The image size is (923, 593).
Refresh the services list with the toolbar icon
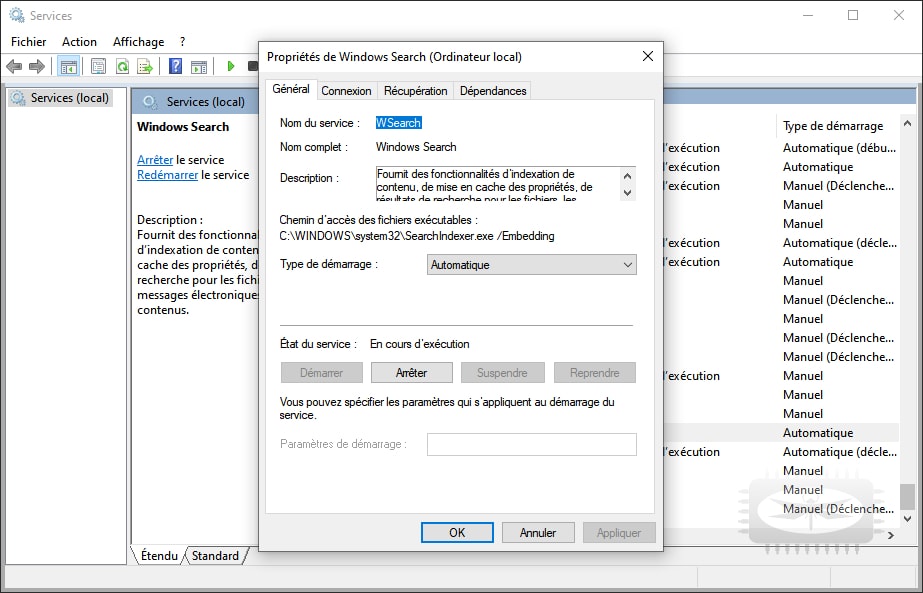(x=122, y=67)
